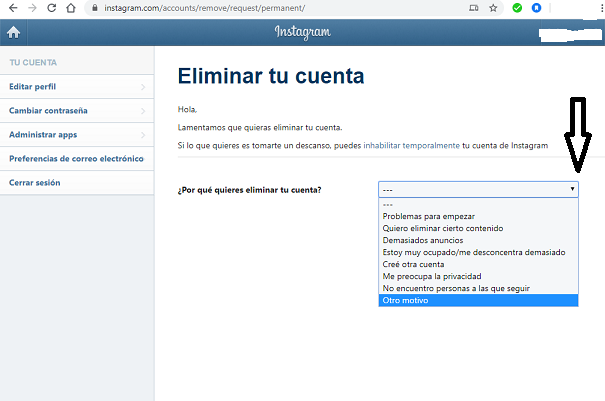Select 'Creé otra cuenta' option

coord(478,264)
